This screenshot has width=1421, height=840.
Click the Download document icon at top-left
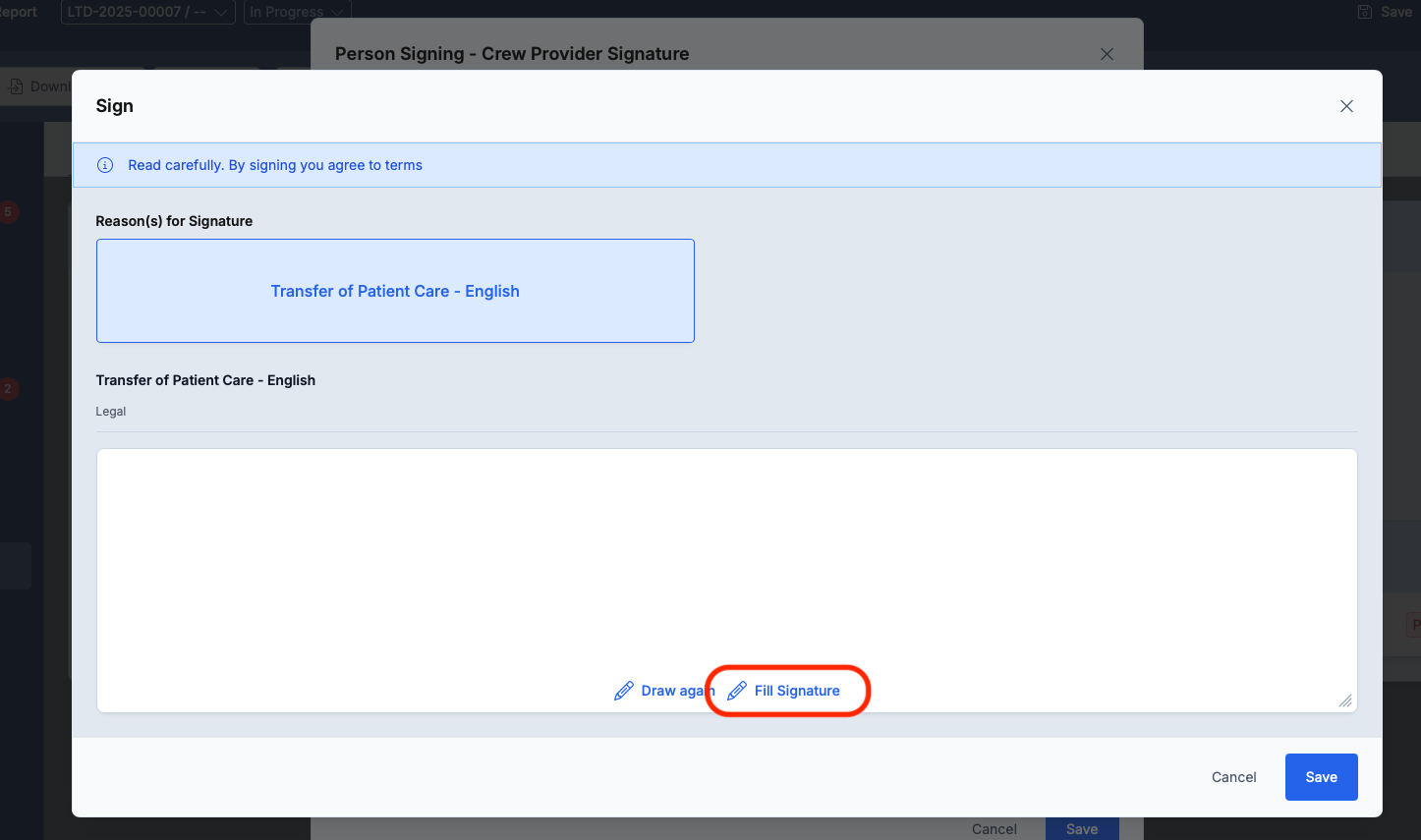(x=16, y=86)
